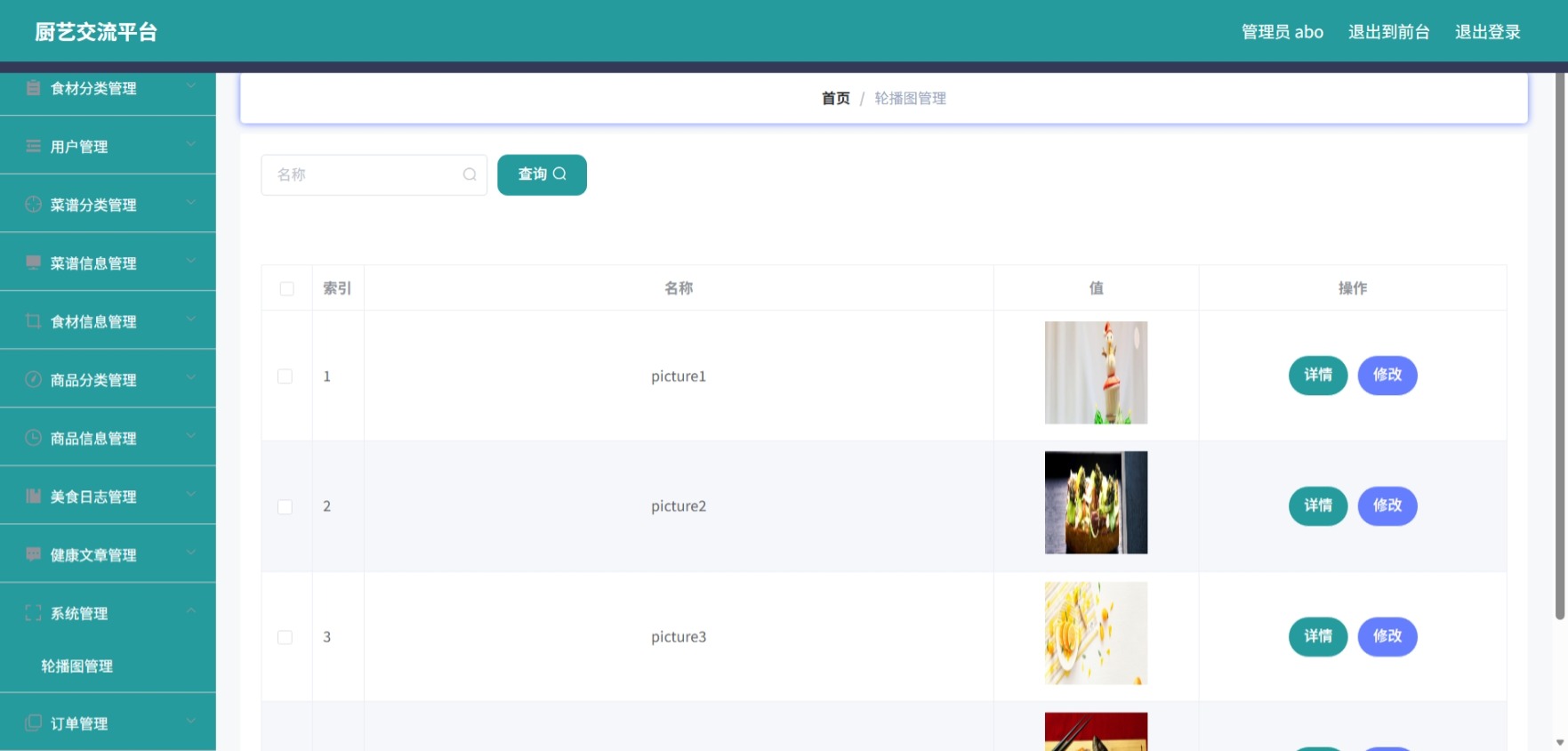Click the 索引 column header
Viewport: 1568px width, 751px height.
[337, 287]
